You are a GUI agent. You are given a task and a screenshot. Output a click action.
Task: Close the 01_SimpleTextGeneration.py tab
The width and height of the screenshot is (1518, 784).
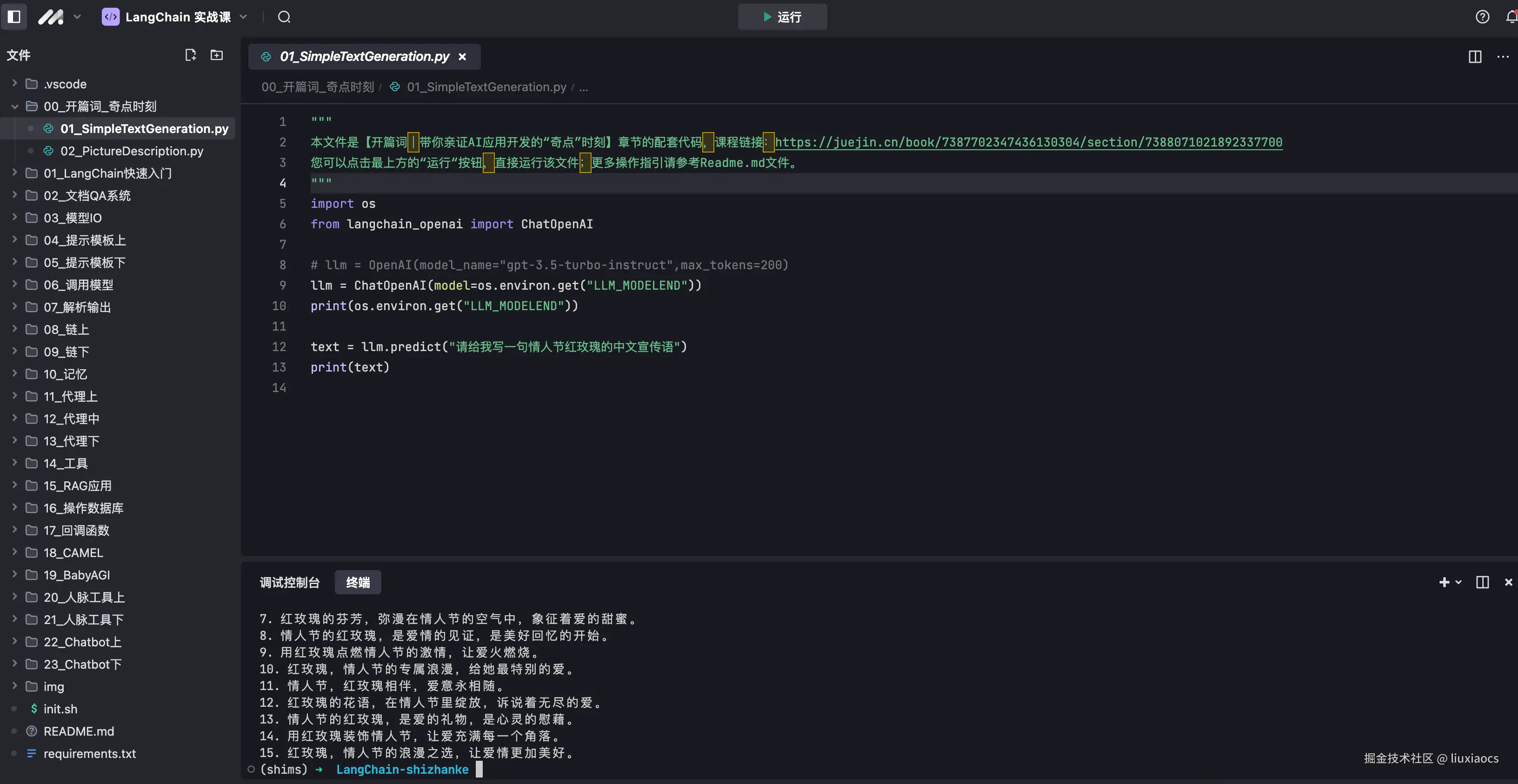(x=463, y=57)
